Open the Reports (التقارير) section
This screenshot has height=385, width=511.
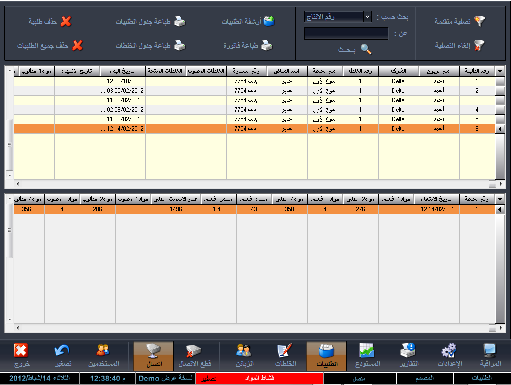[x=408, y=356]
